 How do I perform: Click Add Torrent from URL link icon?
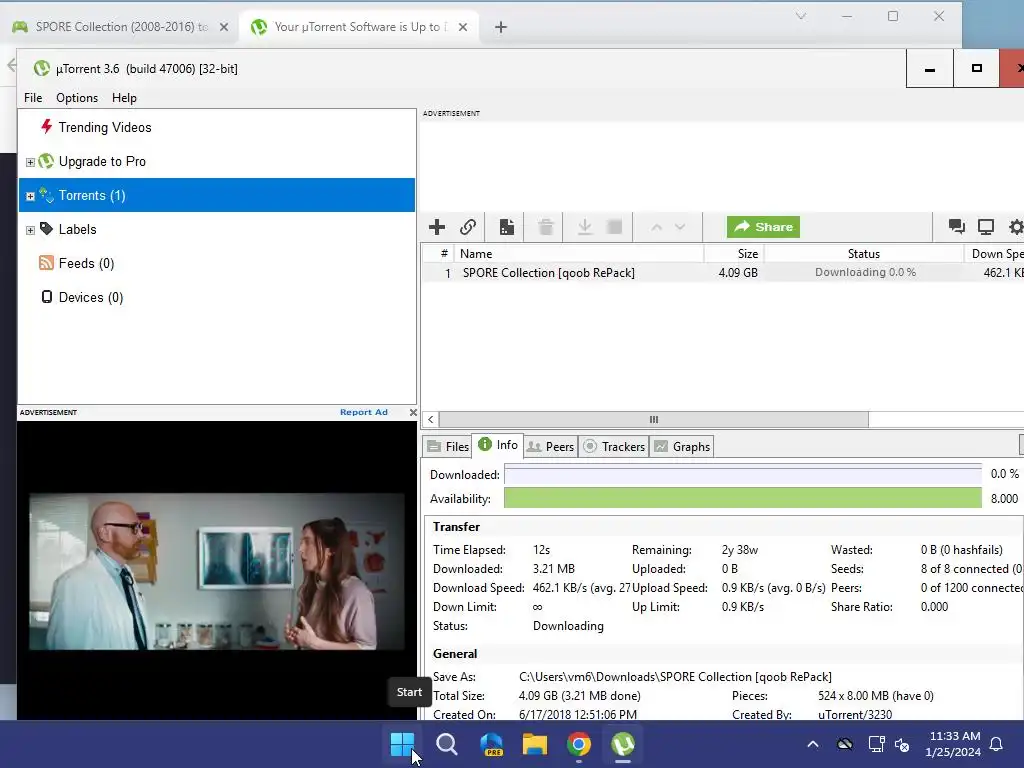click(468, 227)
